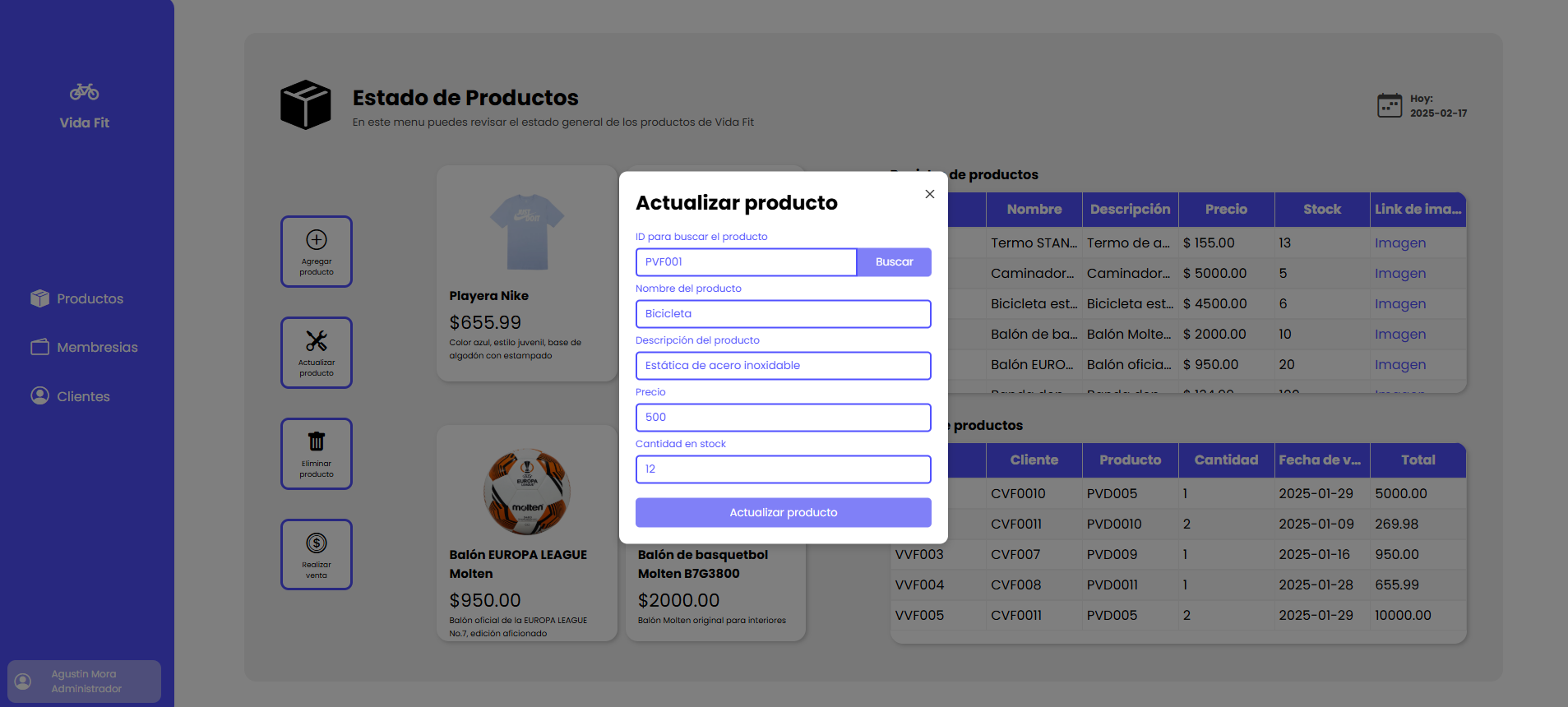
Task: Click Eliminar producto trash icon button
Action: pos(317,454)
